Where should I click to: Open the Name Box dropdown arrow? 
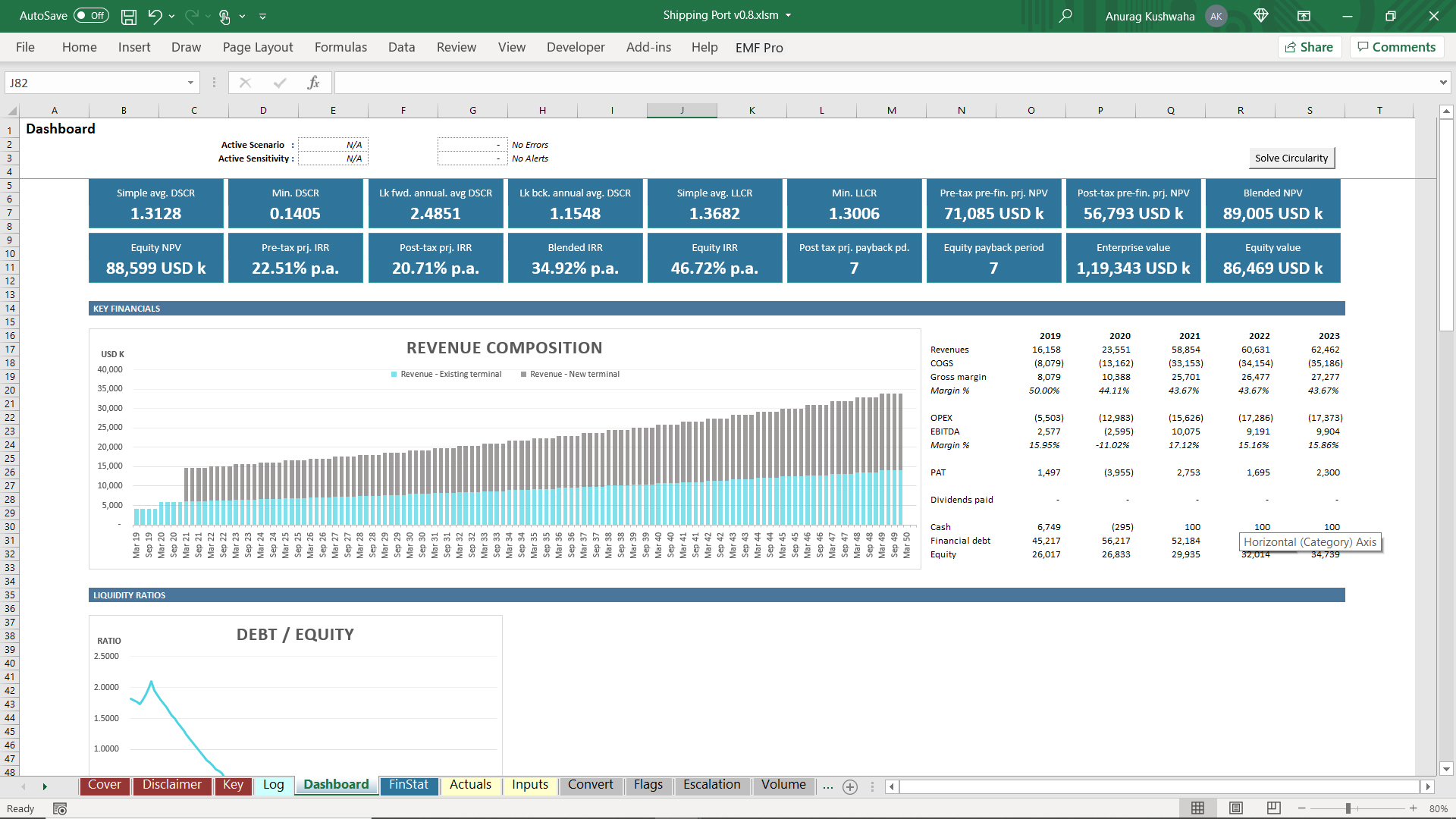click(190, 83)
